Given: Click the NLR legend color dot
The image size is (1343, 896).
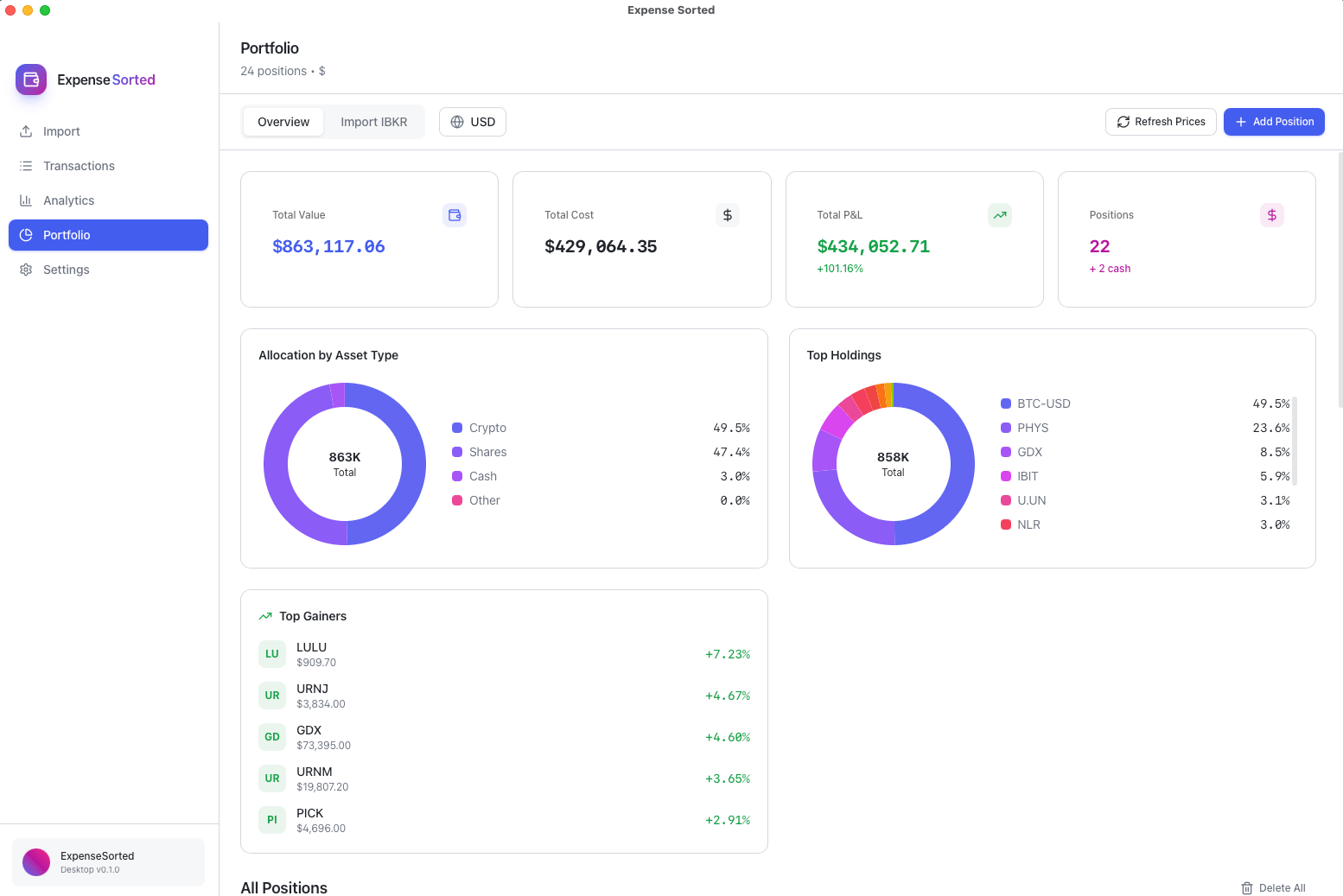Looking at the screenshot, I should pos(1006,524).
